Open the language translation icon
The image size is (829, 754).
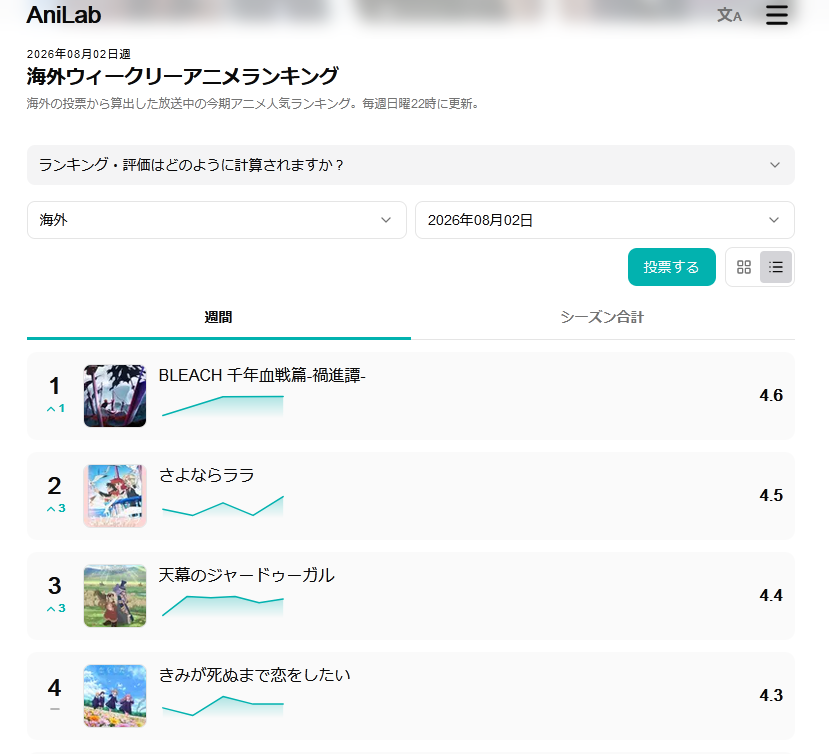click(x=729, y=15)
